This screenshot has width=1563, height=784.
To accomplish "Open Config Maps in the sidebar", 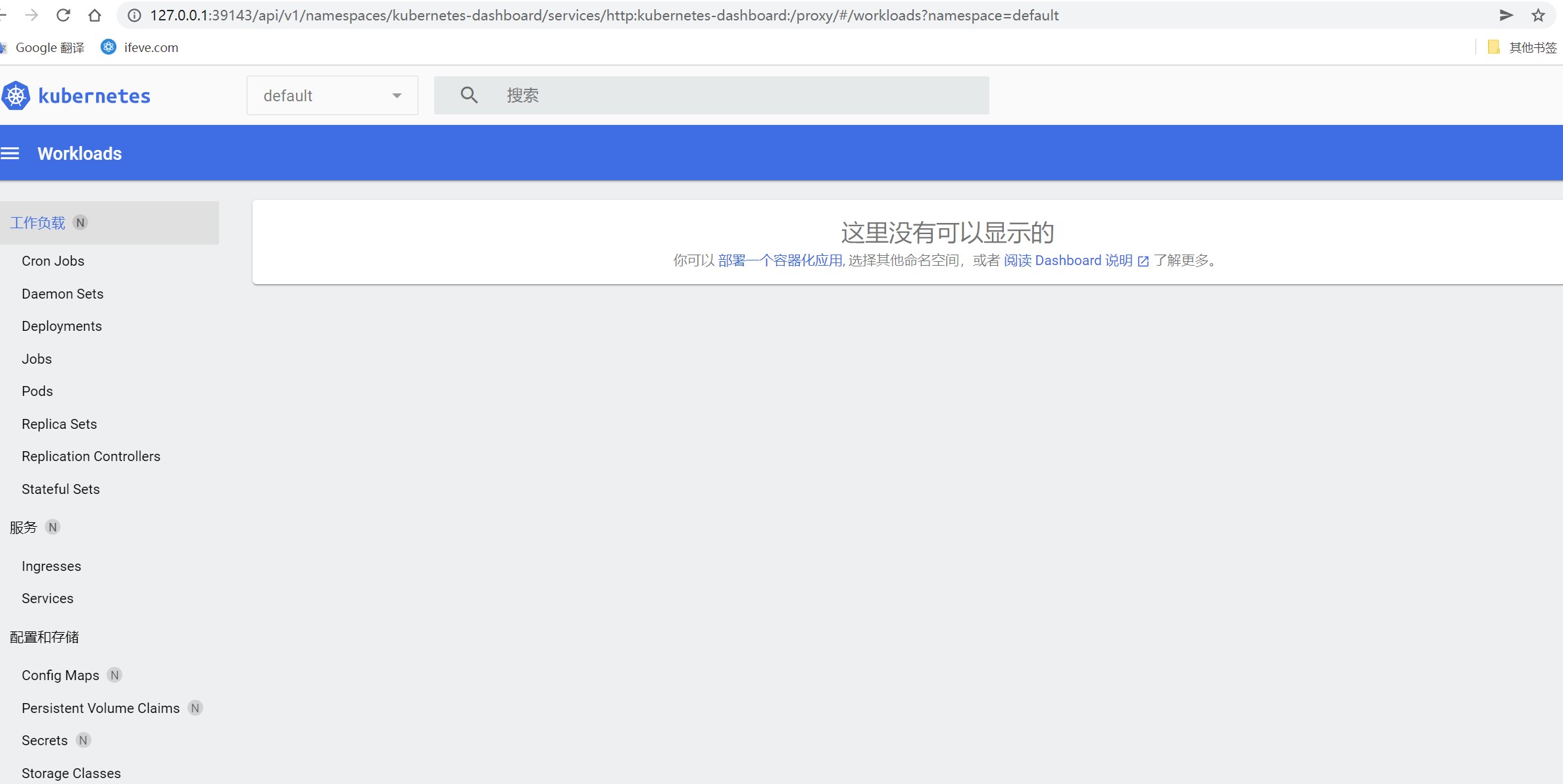I will coord(61,675).
